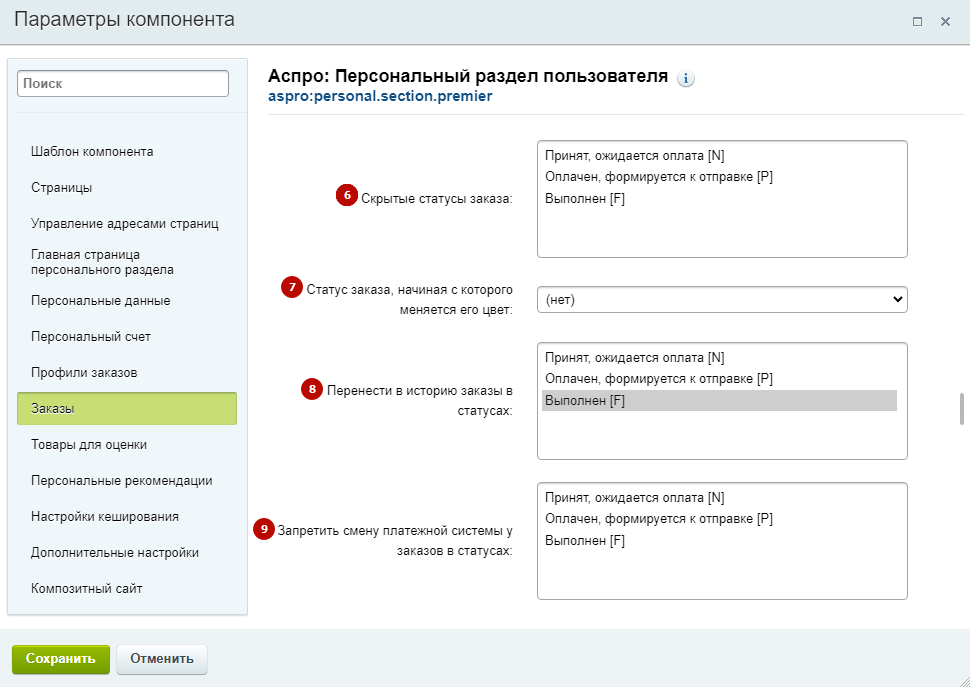Viewport: 970px width, 687px height.
Task: Click red marker number 9
Action: tap(264, 529)
